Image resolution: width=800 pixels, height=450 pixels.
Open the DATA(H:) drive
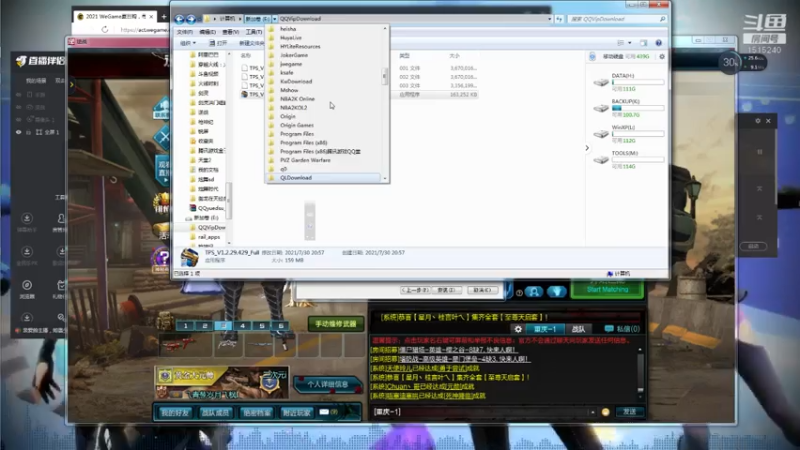[629, 82]
